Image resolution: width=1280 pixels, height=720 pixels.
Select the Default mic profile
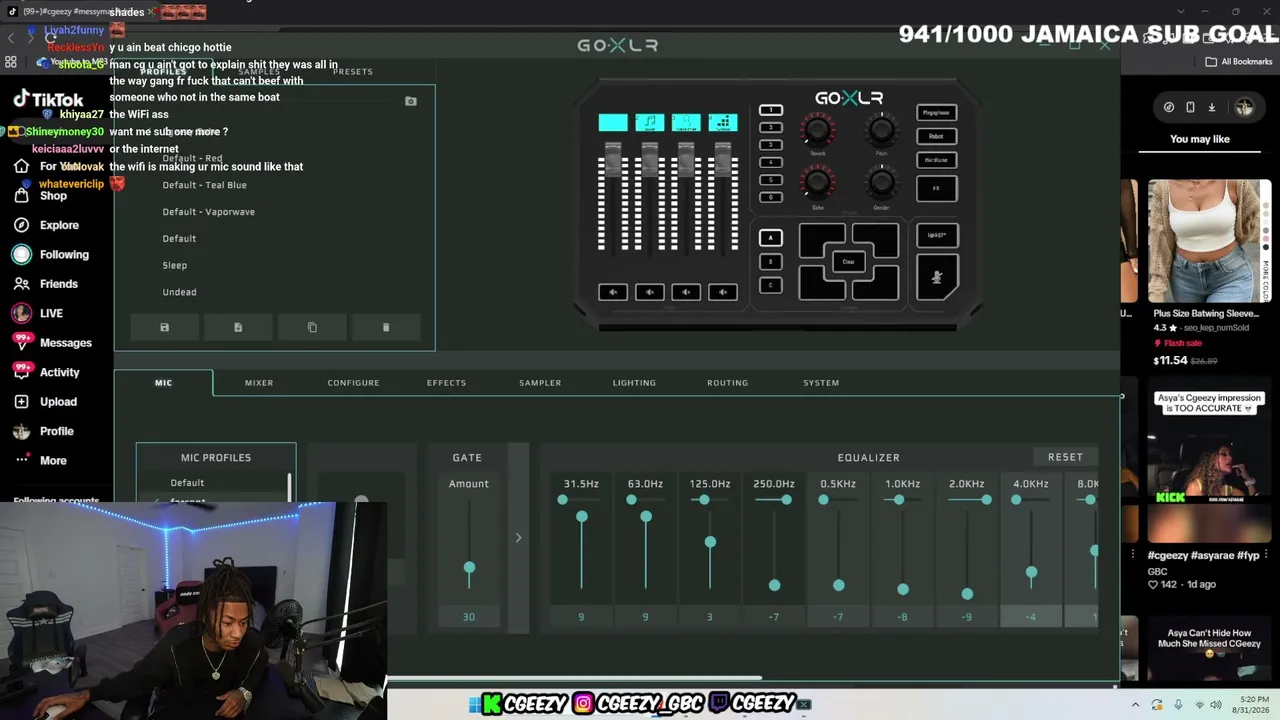pos(187,483)
